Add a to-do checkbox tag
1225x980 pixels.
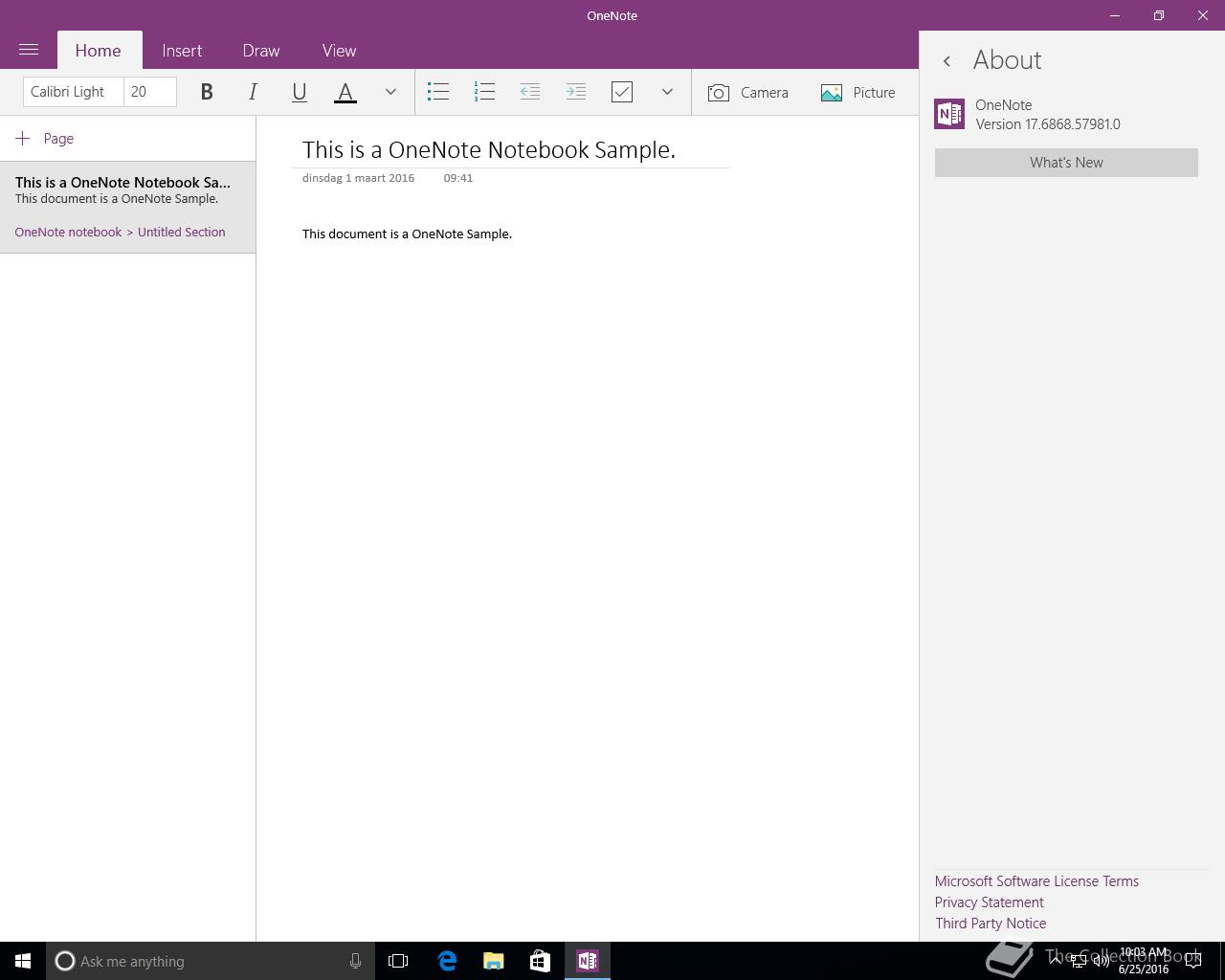622,92
